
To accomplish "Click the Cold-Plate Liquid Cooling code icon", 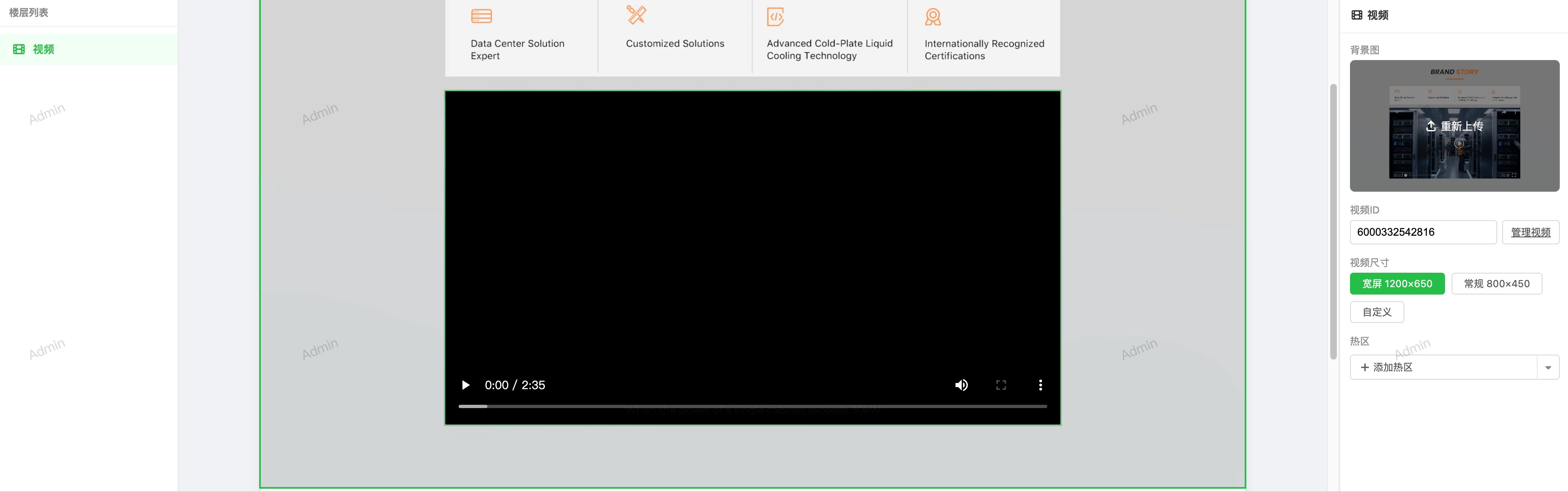I will (775, 16).
